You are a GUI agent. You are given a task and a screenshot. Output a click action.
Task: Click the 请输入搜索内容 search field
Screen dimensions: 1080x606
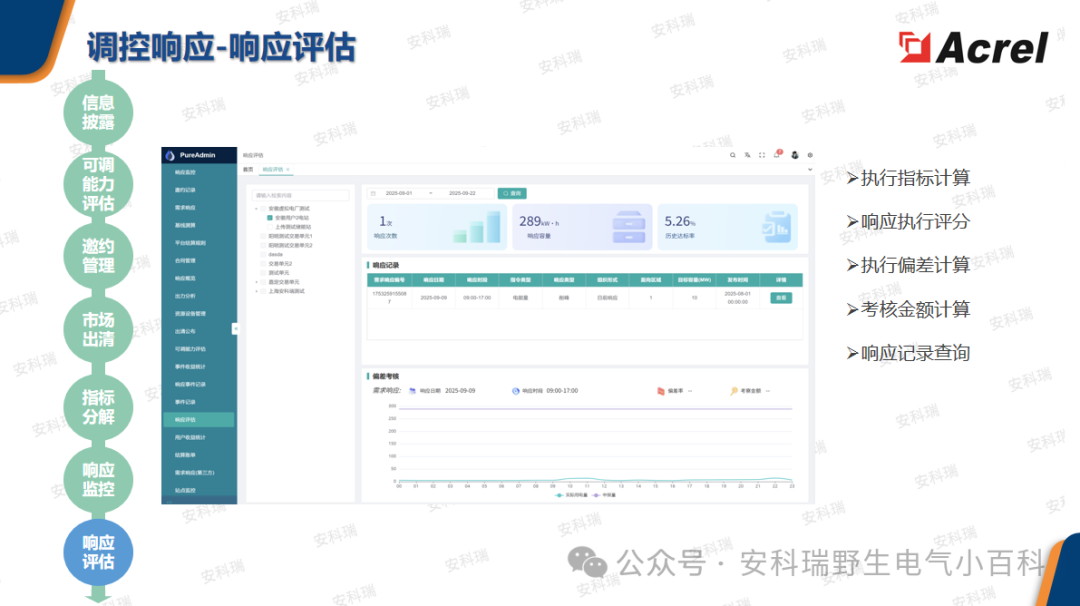point(301,194)
